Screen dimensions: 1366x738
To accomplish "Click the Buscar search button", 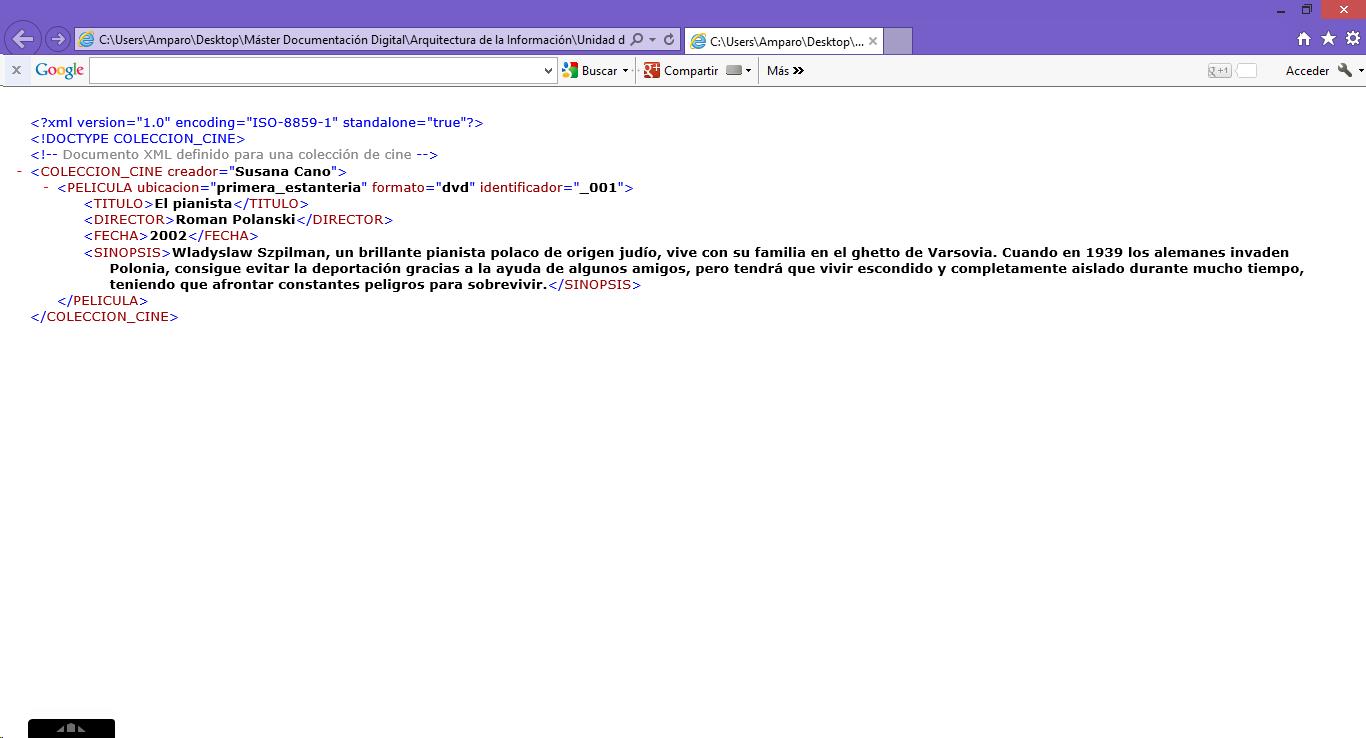I will [x=590, y=70].
